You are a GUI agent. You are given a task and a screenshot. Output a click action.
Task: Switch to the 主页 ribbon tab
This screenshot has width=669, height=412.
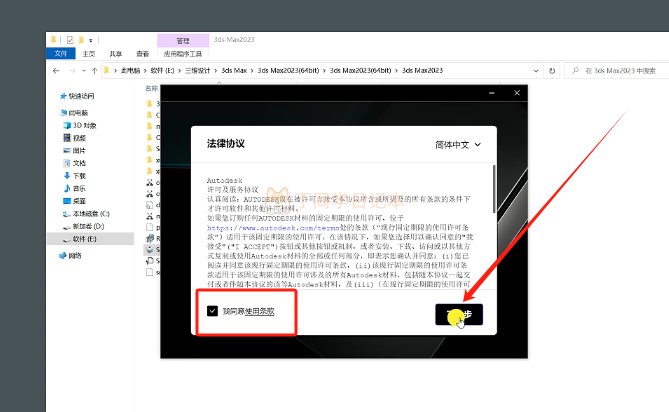(89, 54)
